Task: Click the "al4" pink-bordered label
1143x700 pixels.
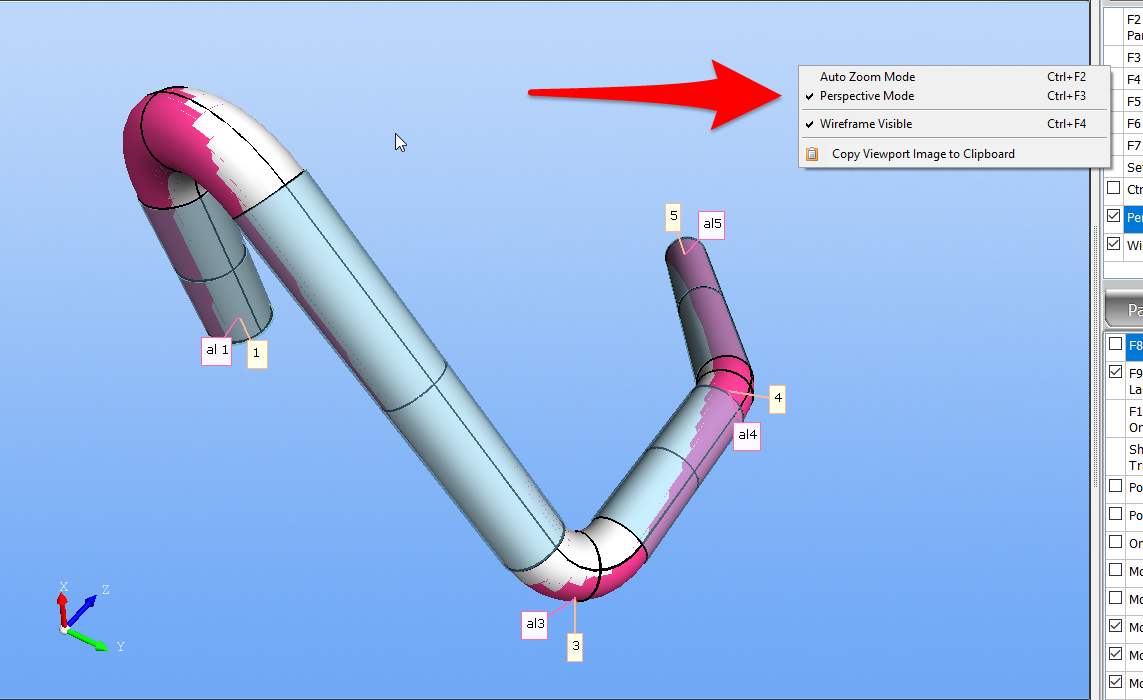Action: 747,435
